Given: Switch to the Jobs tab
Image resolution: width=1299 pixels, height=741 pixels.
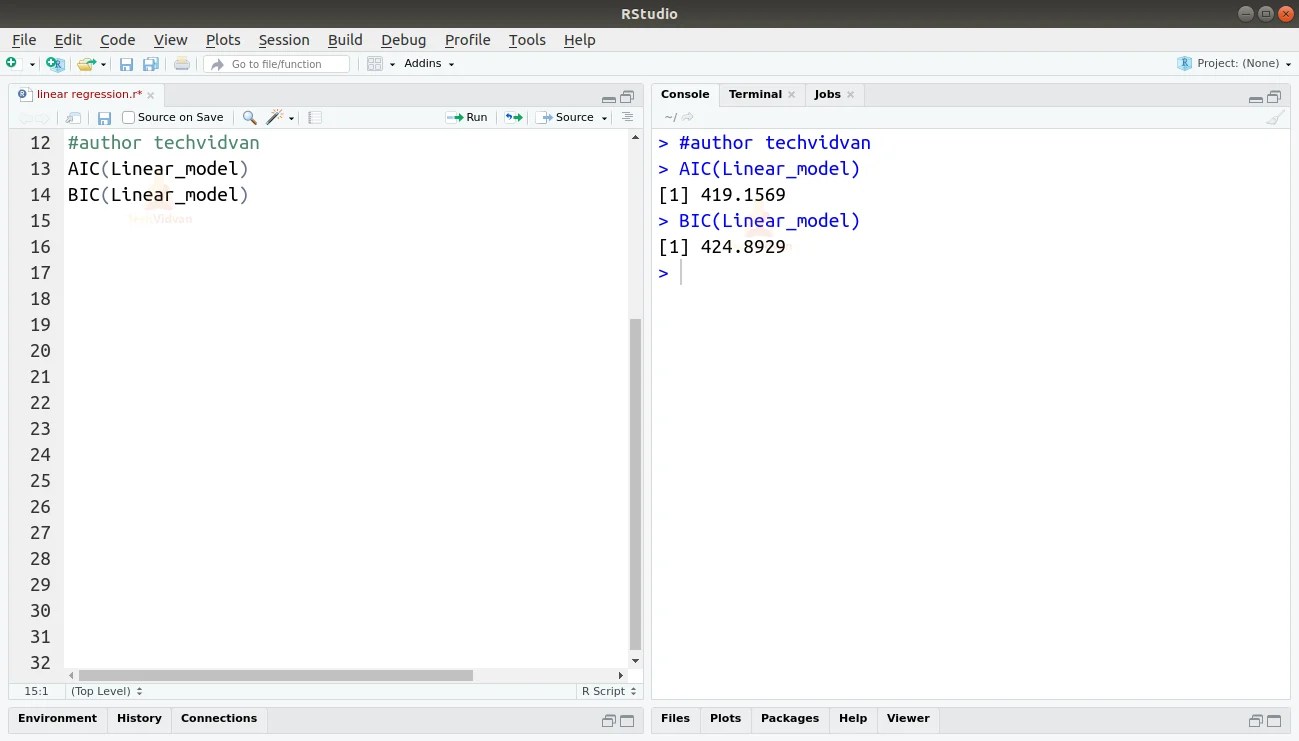Looking at the screenshot, I should [x=827, y=94].
